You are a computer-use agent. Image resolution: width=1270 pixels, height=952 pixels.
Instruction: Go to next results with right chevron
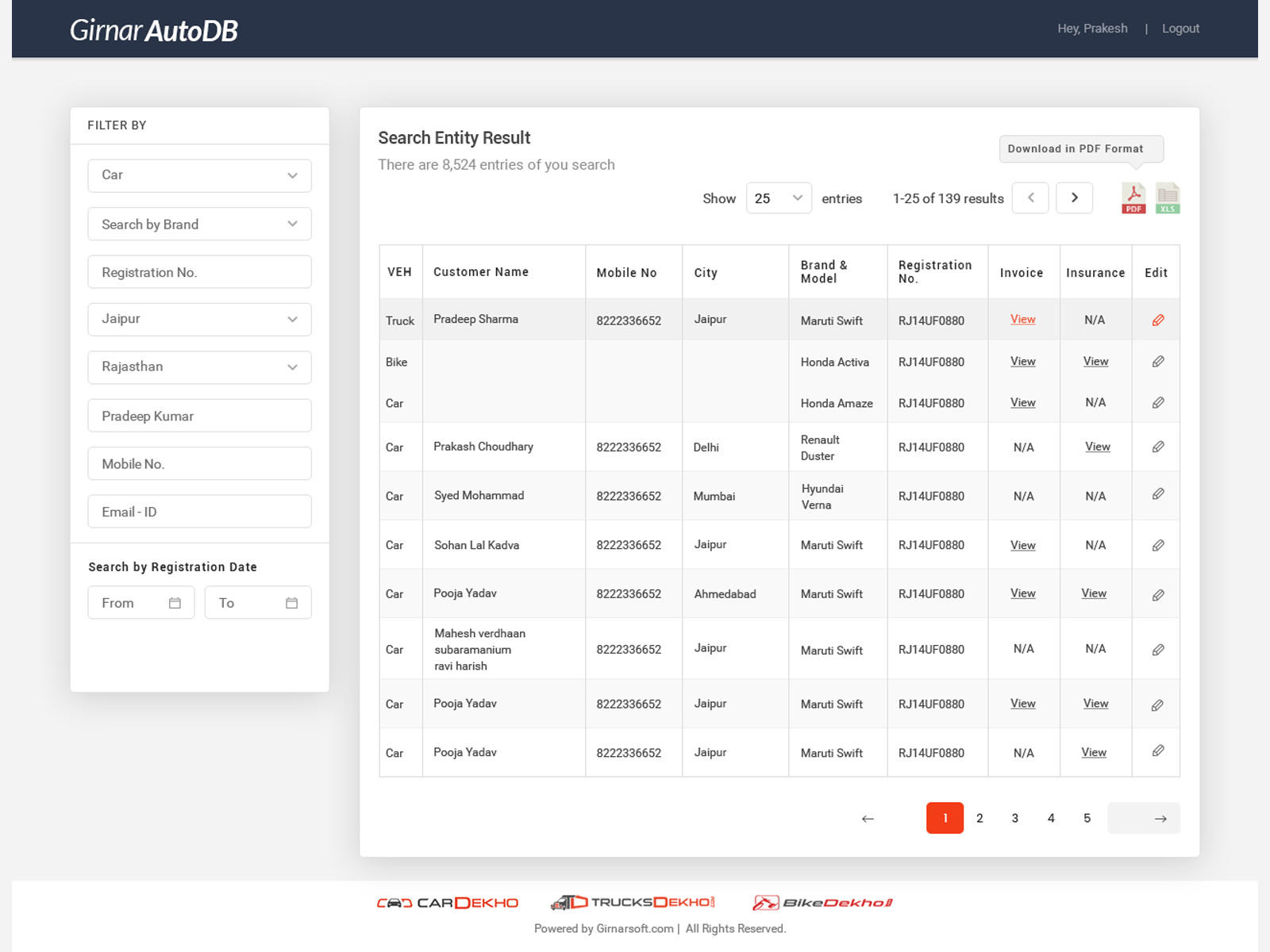(x=1075, y=198)
